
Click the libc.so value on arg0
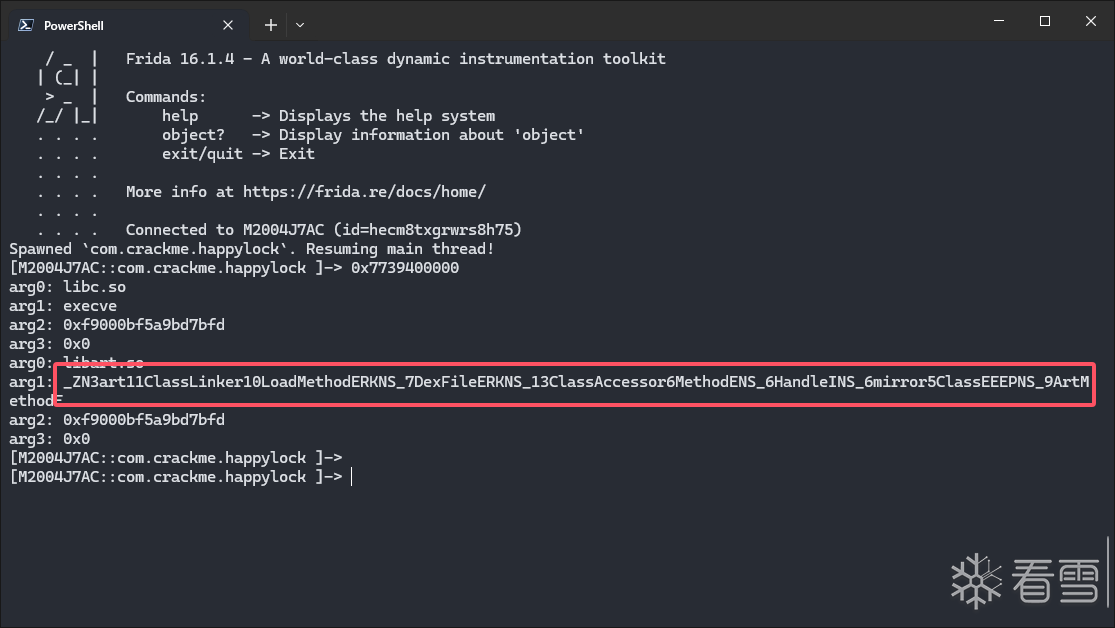95,287
